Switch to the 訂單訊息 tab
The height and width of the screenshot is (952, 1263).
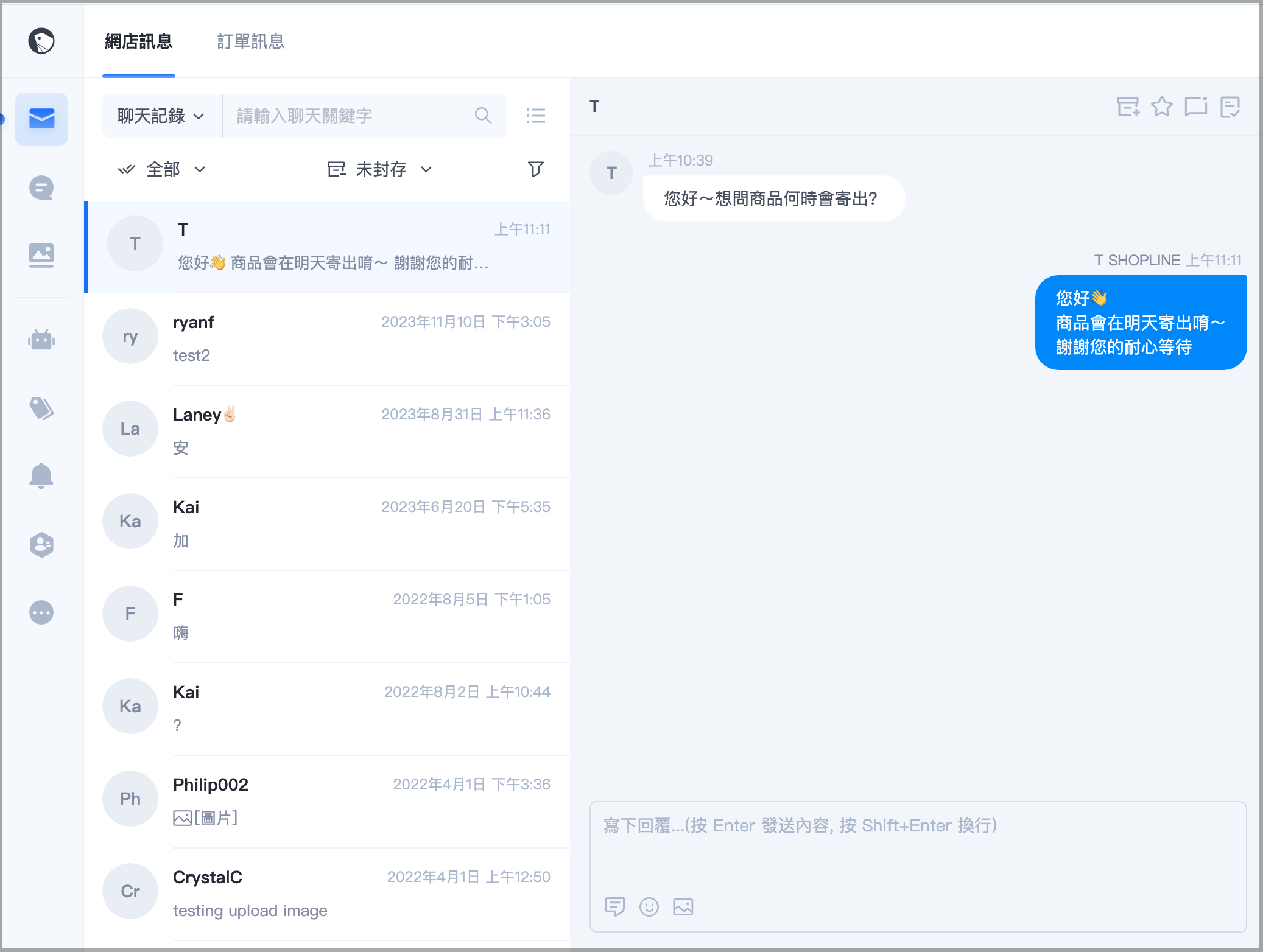[x=251, y=41]
